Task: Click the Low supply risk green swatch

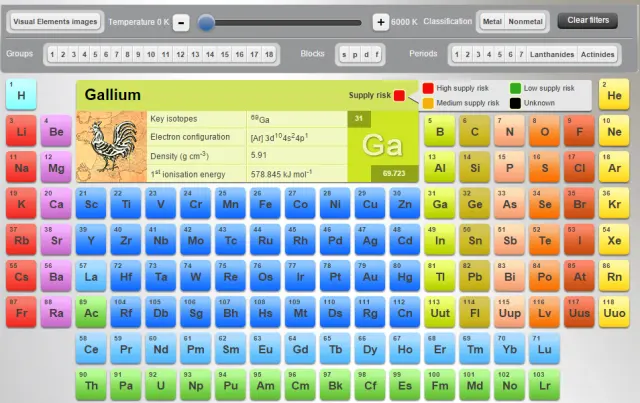Action: point(516,88)
